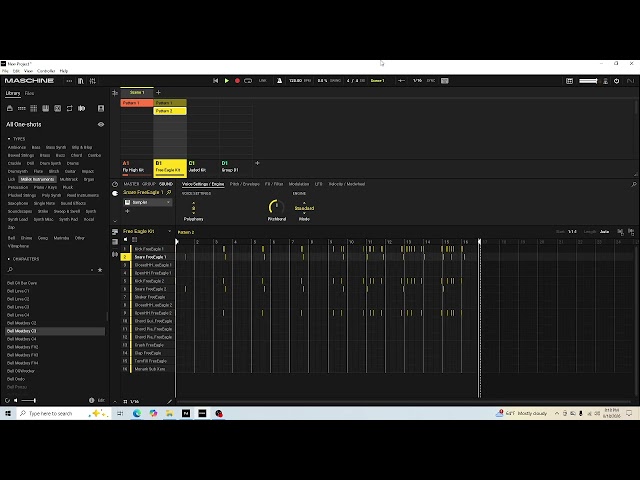Open the Modulation parameter page
This screenshot has height=480, width=640.
[299, 184]
